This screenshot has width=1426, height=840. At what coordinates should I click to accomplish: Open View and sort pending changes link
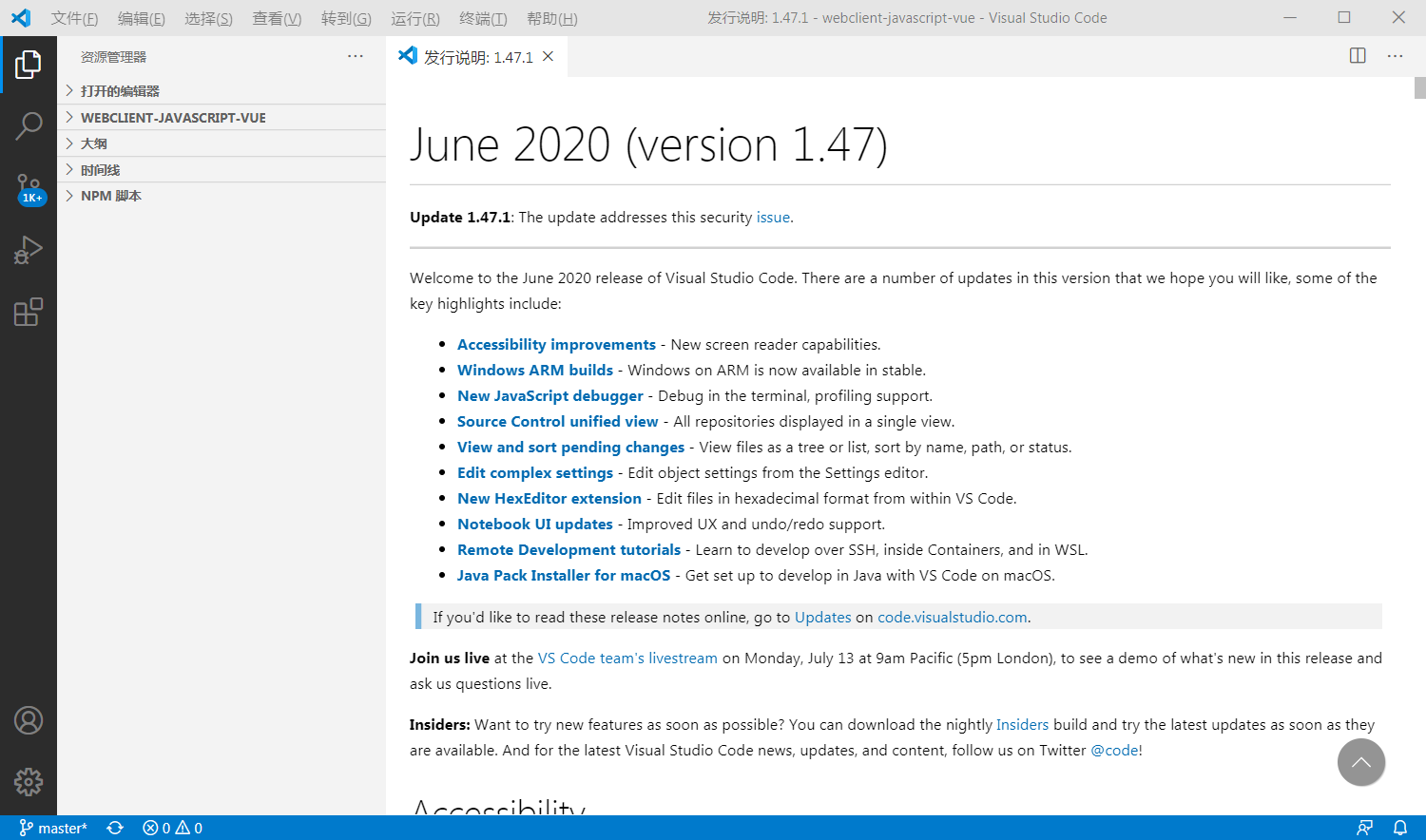pos(570,448)
